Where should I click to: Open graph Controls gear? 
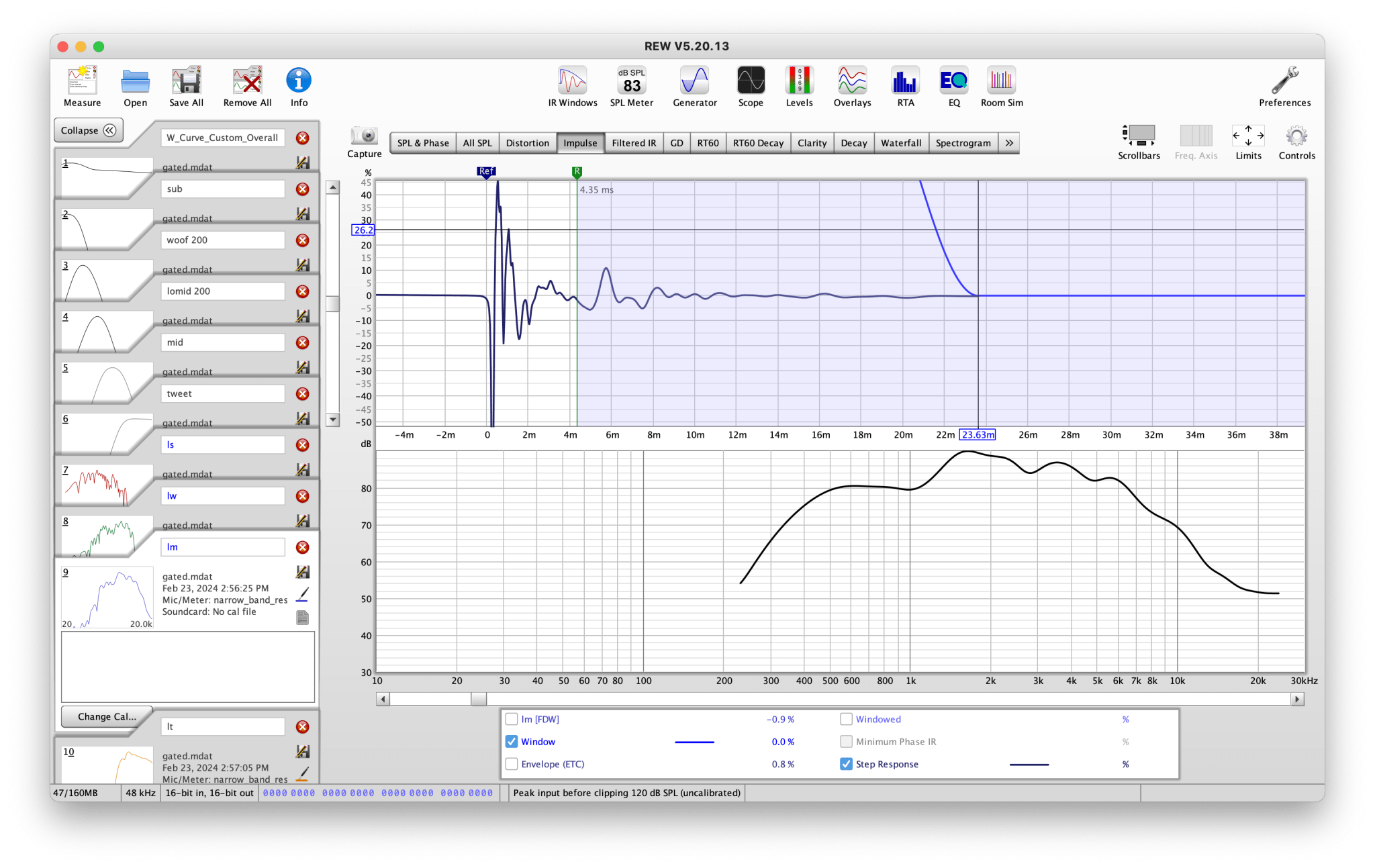(x=1296, y=142)
